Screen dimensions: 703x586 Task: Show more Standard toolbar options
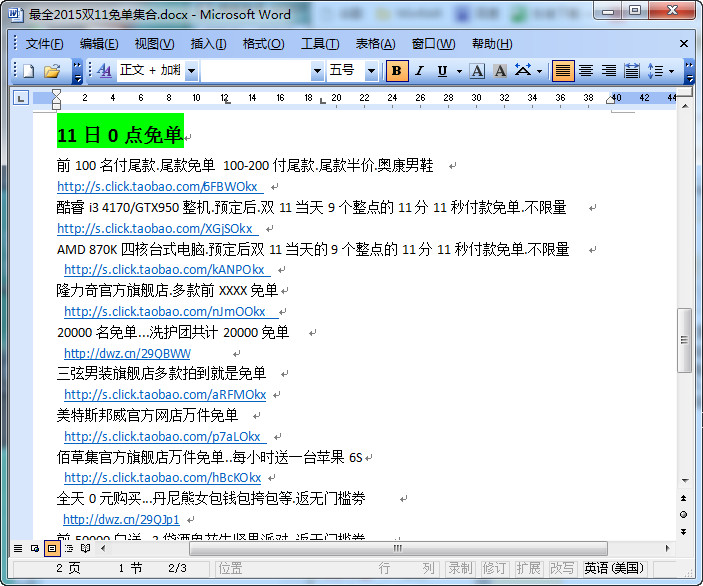click(78, 72)
